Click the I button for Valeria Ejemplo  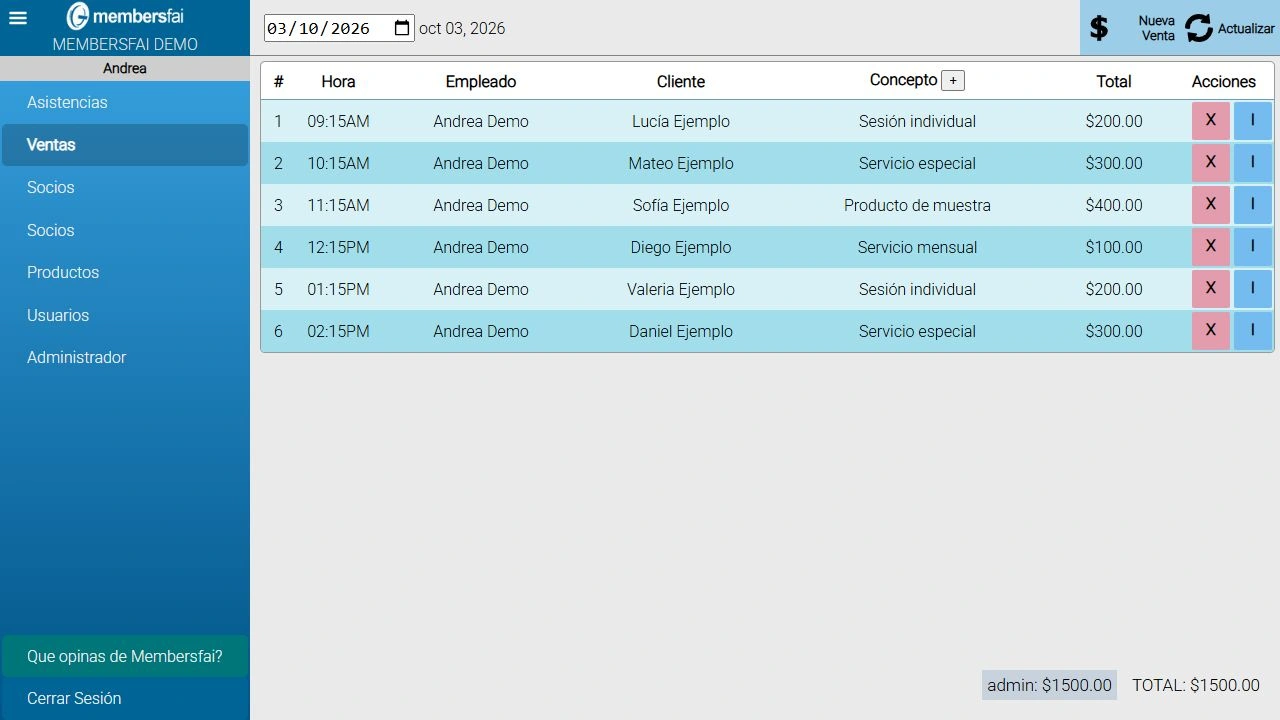click(x=1253, y=289)
